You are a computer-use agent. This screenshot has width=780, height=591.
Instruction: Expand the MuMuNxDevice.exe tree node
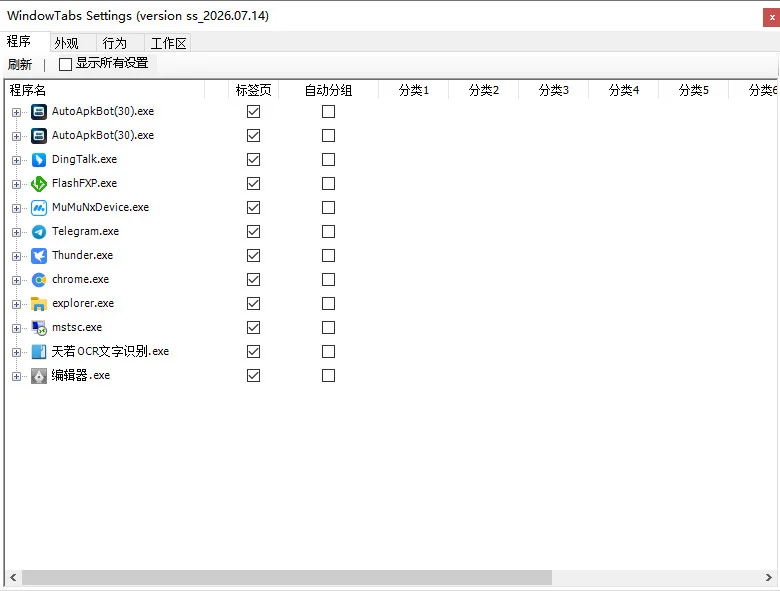(16, 208)
